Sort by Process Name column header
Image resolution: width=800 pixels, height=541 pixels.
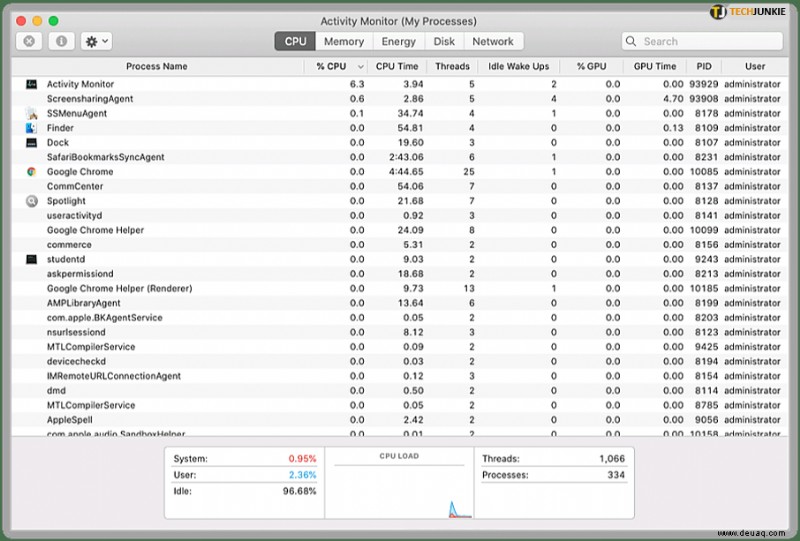point(157,66)
